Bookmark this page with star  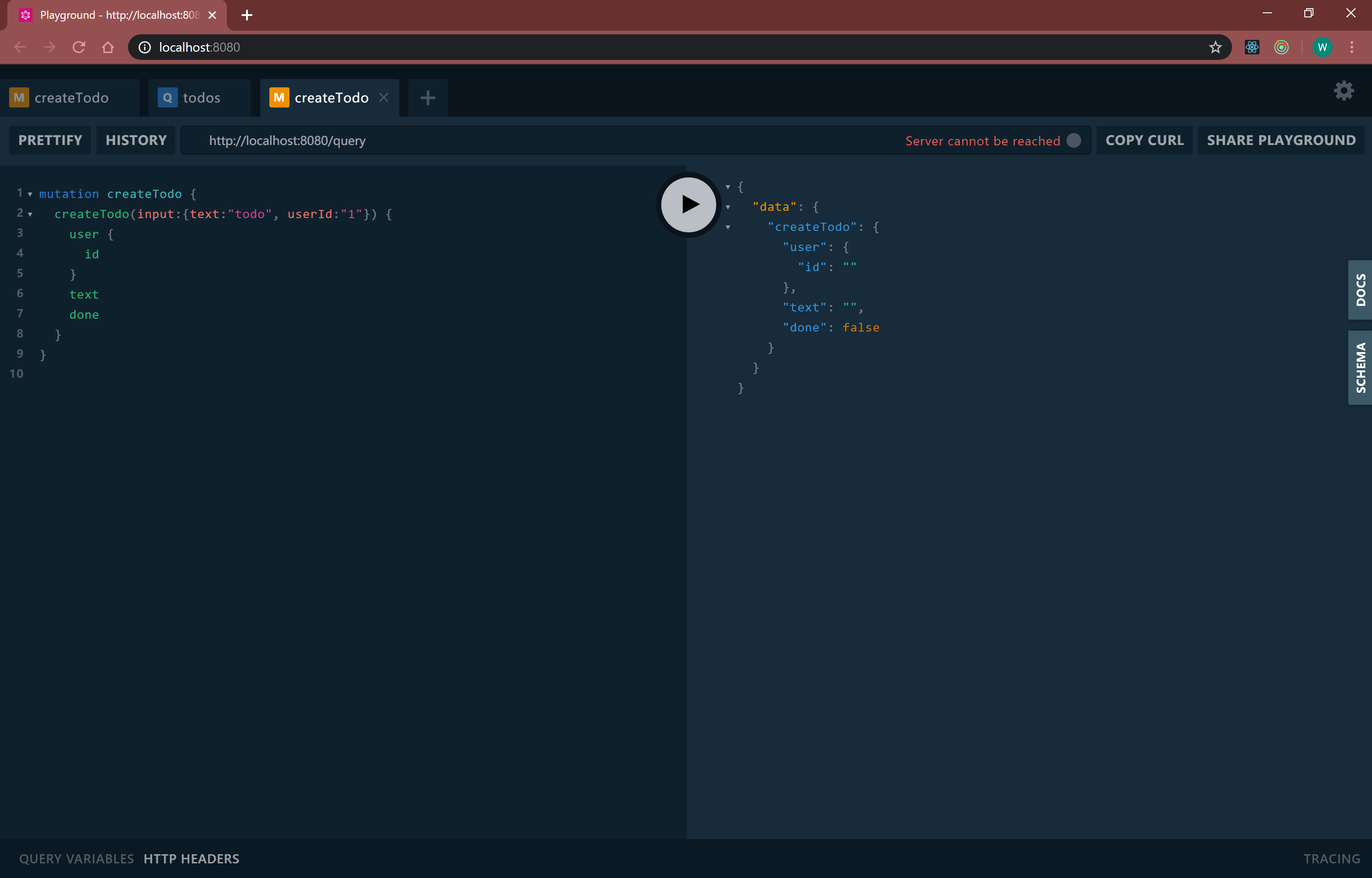[x=1215, y=47]
